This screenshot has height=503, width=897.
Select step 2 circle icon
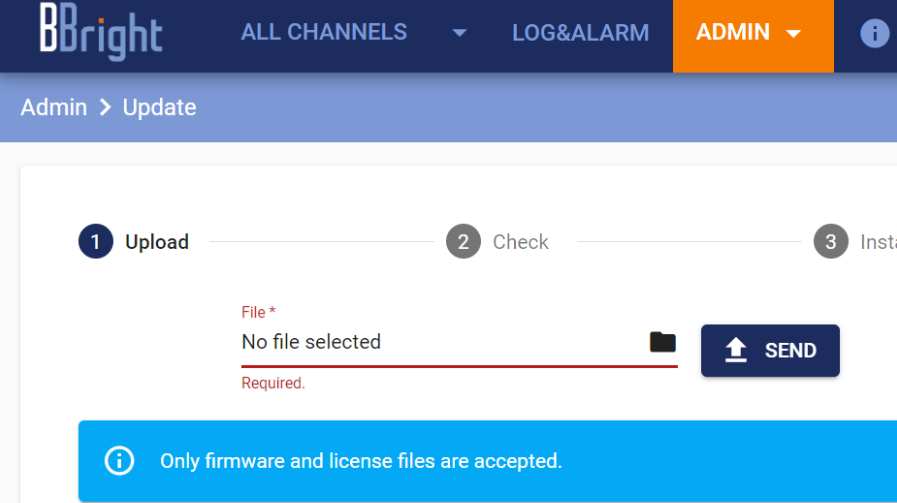463,241
